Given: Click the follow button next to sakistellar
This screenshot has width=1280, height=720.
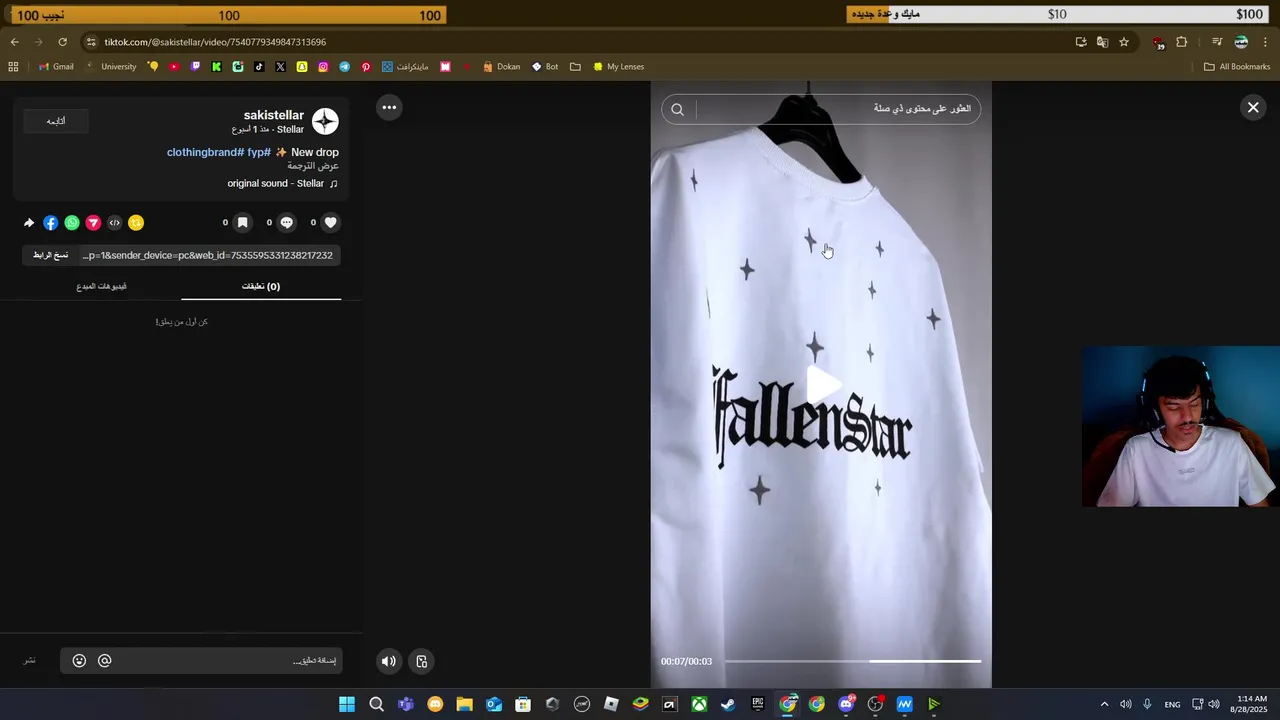Looking at the screenshot, I should [56, 121].
